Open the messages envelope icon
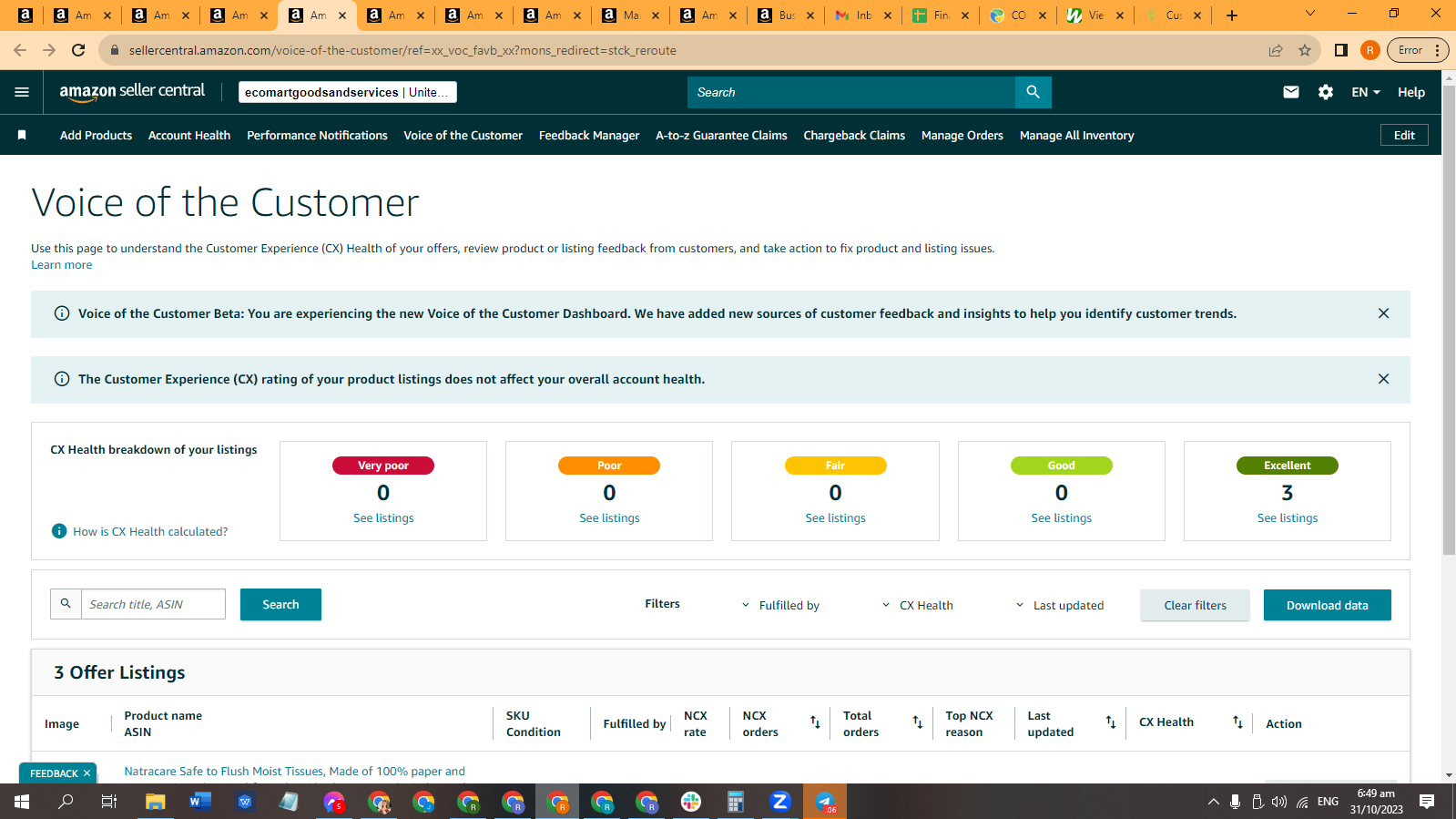Screen dimensions: 1456x819 pyautogui.click(x=1290, y=92)
